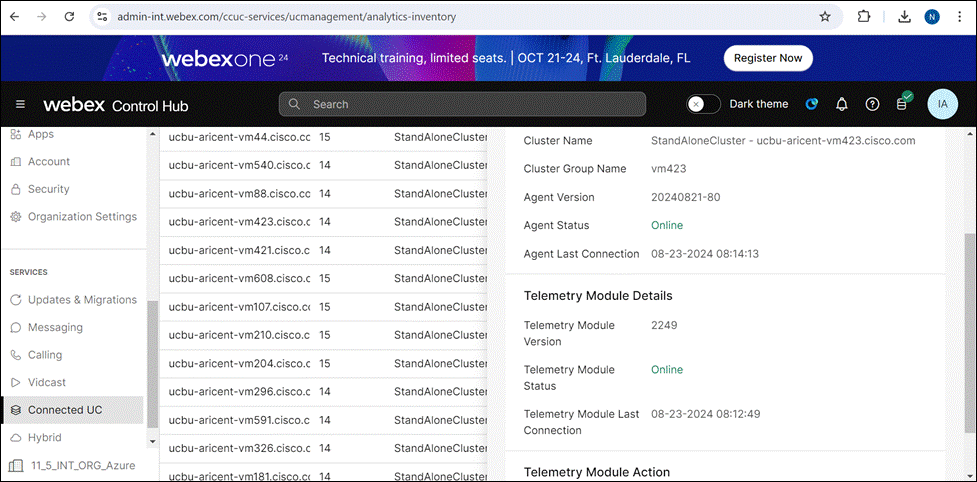Click Cluster Group Name value vm423

click(x=667, y=169)
